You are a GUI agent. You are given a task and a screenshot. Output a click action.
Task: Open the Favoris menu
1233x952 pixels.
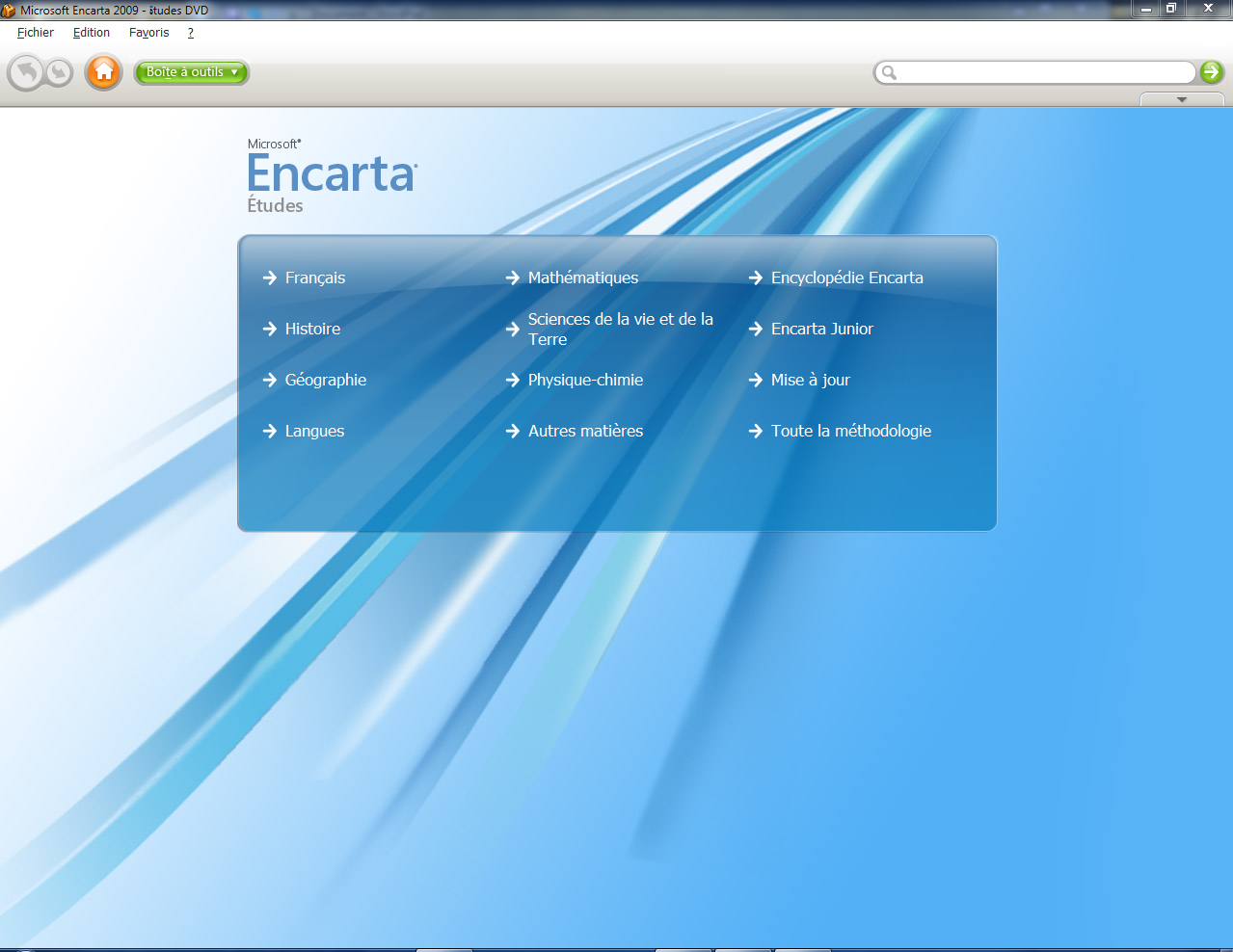[x=149, y=33]
